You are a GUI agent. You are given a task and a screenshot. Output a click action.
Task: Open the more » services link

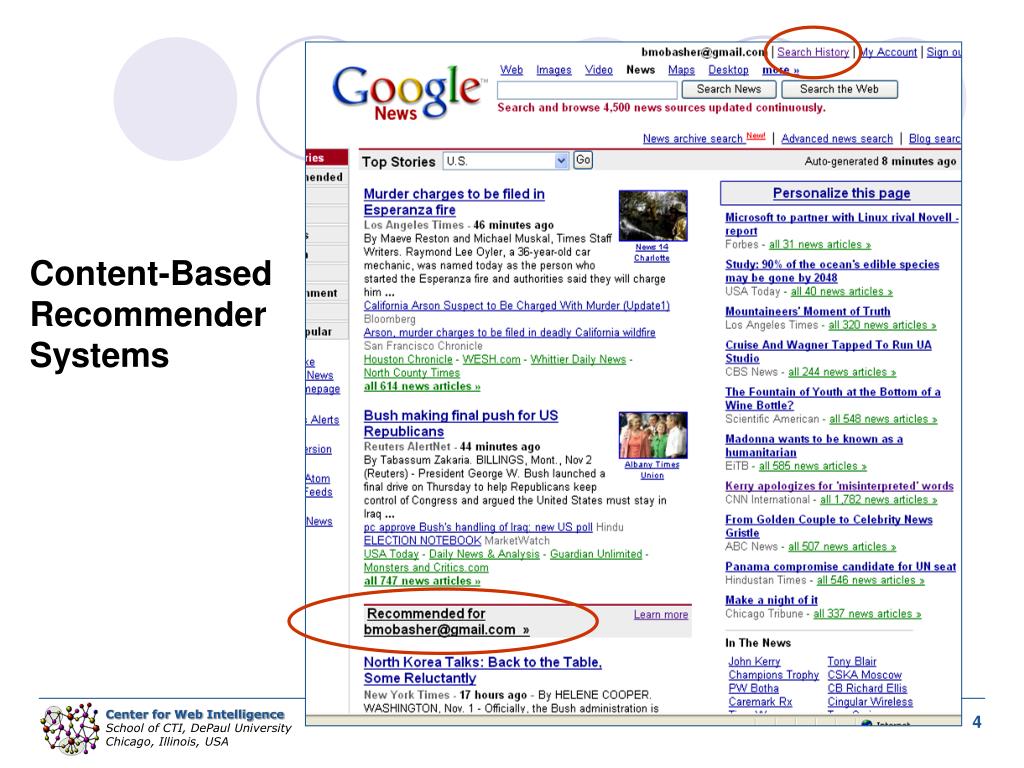click(780, 70)
